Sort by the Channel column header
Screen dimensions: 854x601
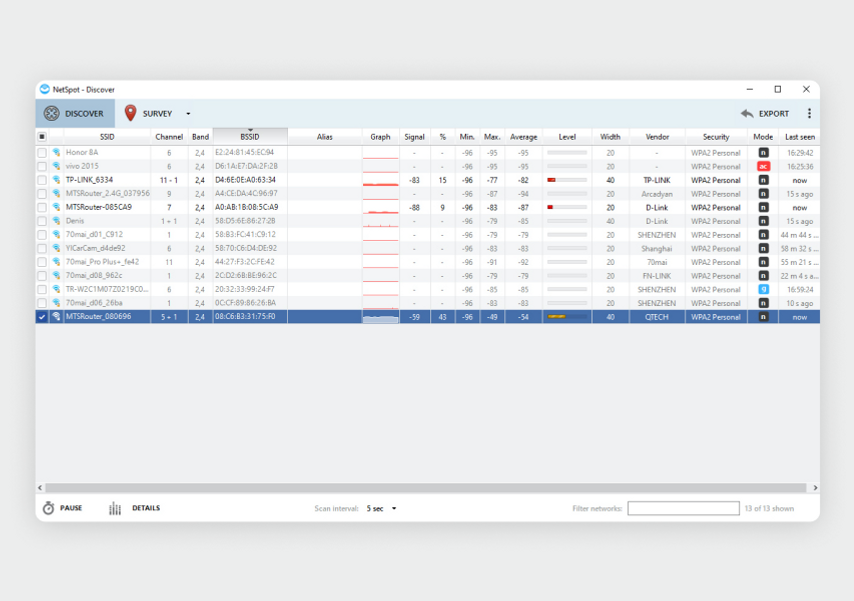click(x=169, y=137)
